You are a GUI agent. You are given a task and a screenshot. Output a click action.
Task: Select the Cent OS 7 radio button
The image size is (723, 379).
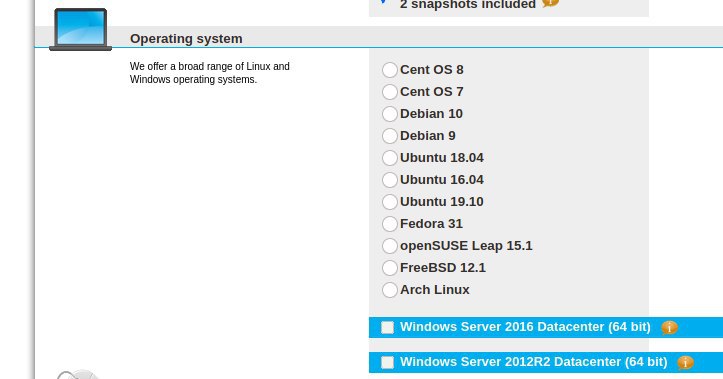tap(390, 92)
